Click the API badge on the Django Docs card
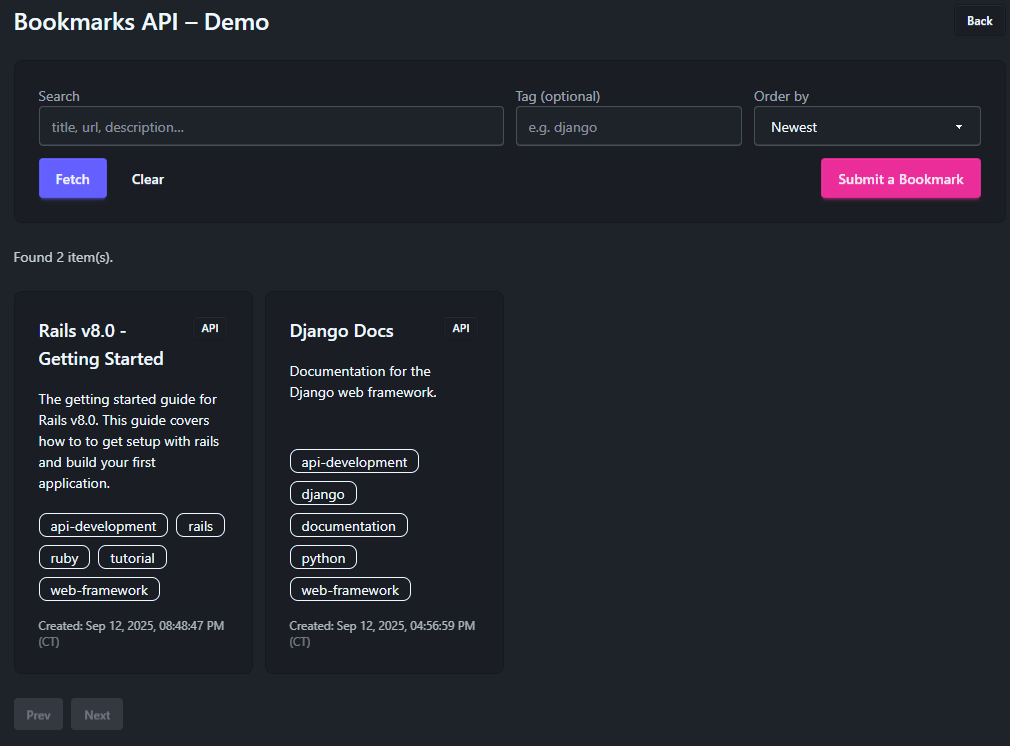This screenshot has width=1010, height=746. (461, 328)
